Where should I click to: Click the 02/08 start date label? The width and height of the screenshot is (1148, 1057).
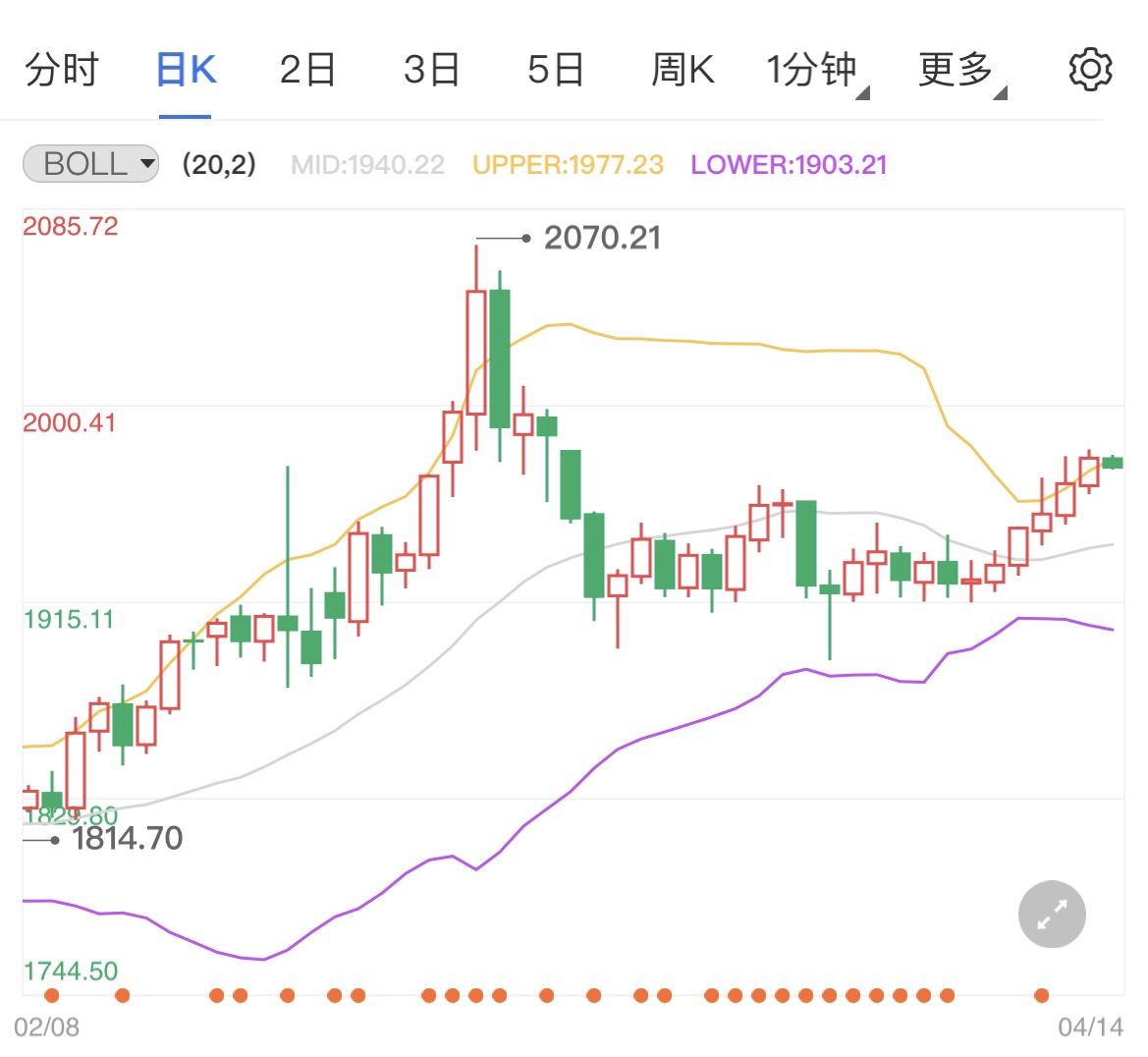coord(46,1027)
